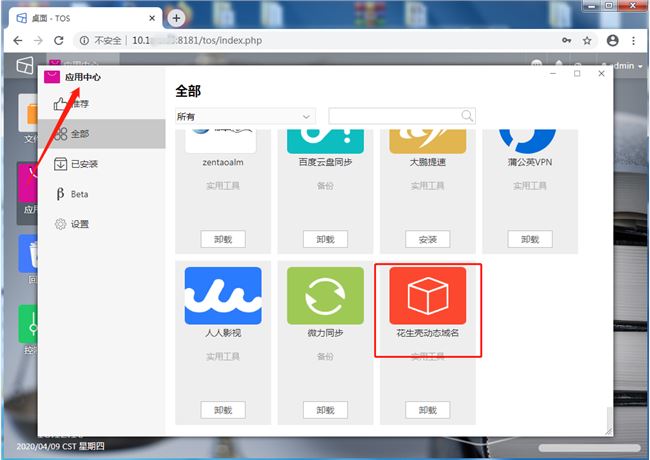The height and width of the screenshot is (460, 650).
Task: Open browser profile avatar
Action: tap(612, 40)
